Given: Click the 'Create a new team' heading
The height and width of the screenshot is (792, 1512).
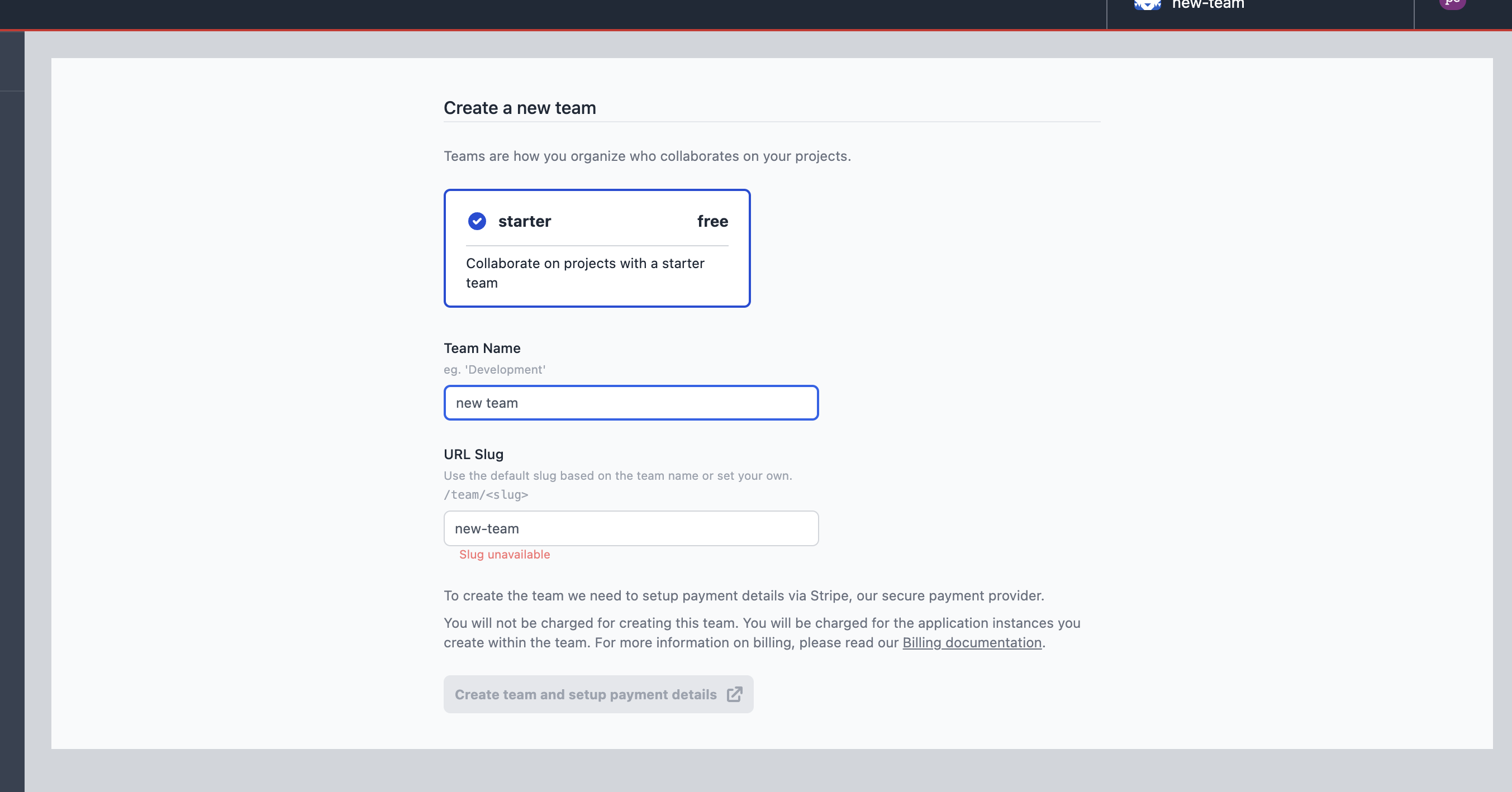Looking at the screenshot, I should click(520, 108).
